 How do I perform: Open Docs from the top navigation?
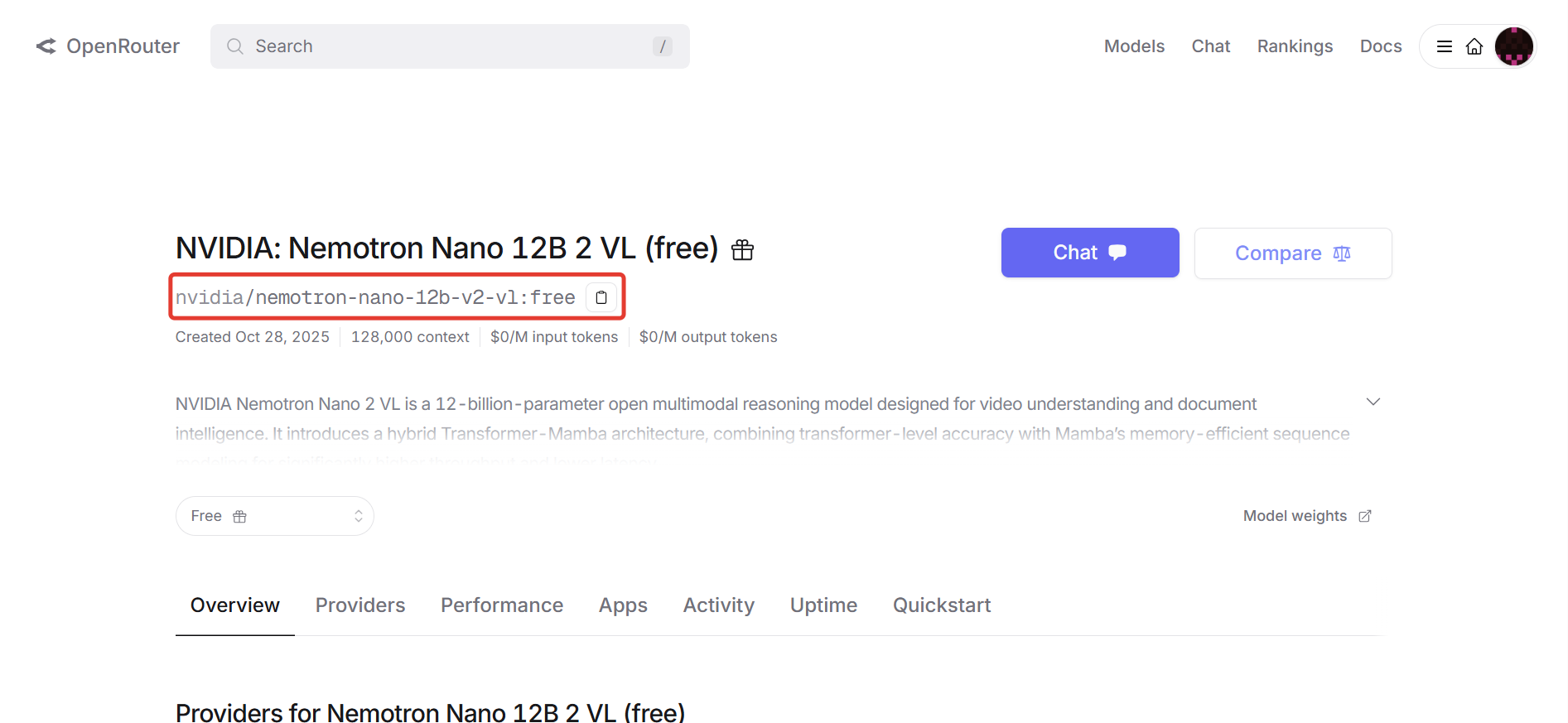[x=1380, y=46]
